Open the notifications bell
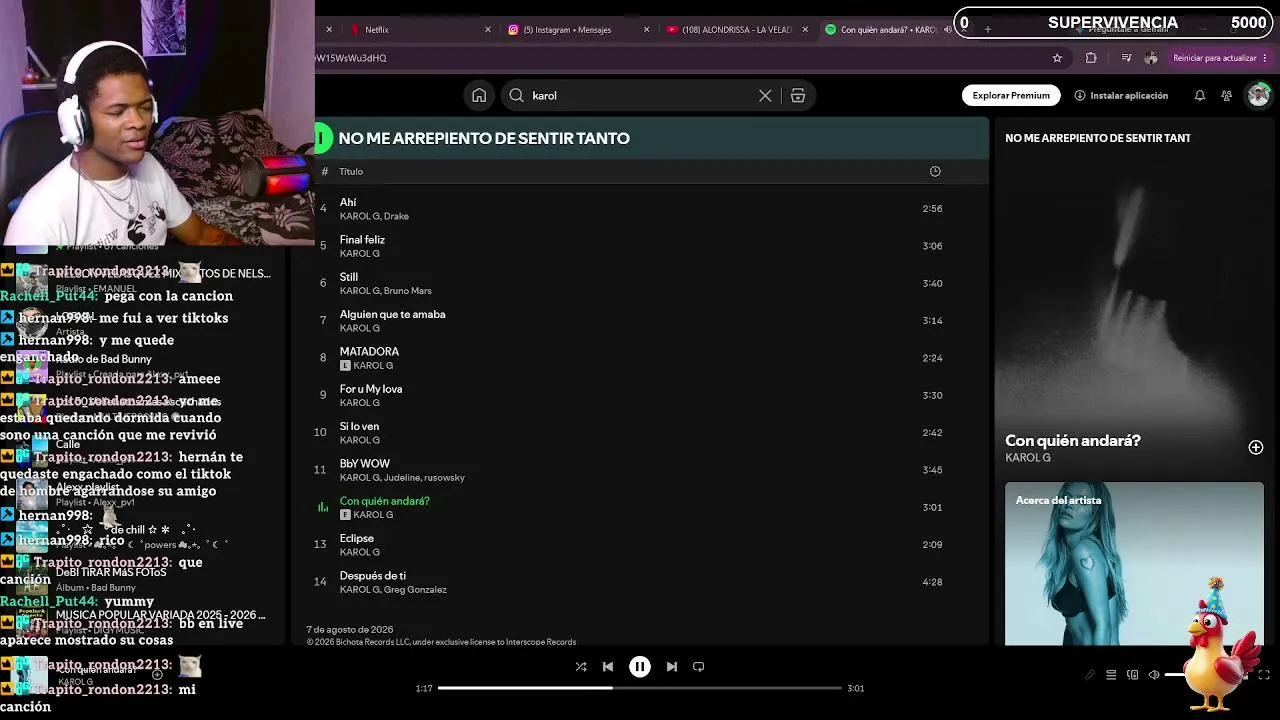 click(x=1199, y=95)
